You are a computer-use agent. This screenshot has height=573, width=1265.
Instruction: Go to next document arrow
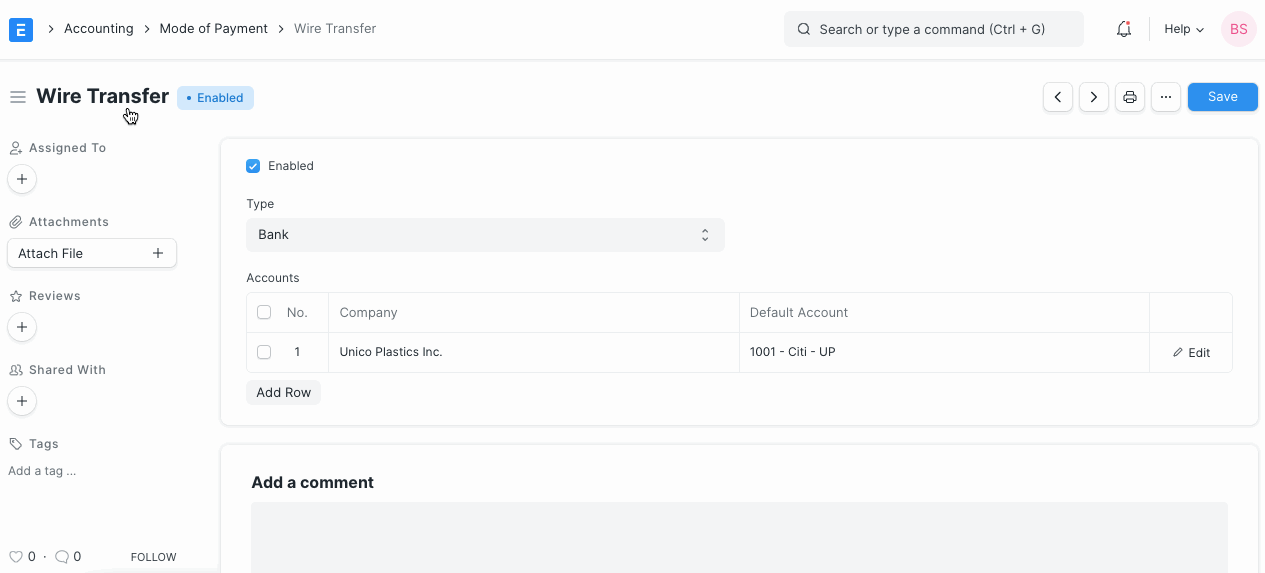(x=1094, y=97)
